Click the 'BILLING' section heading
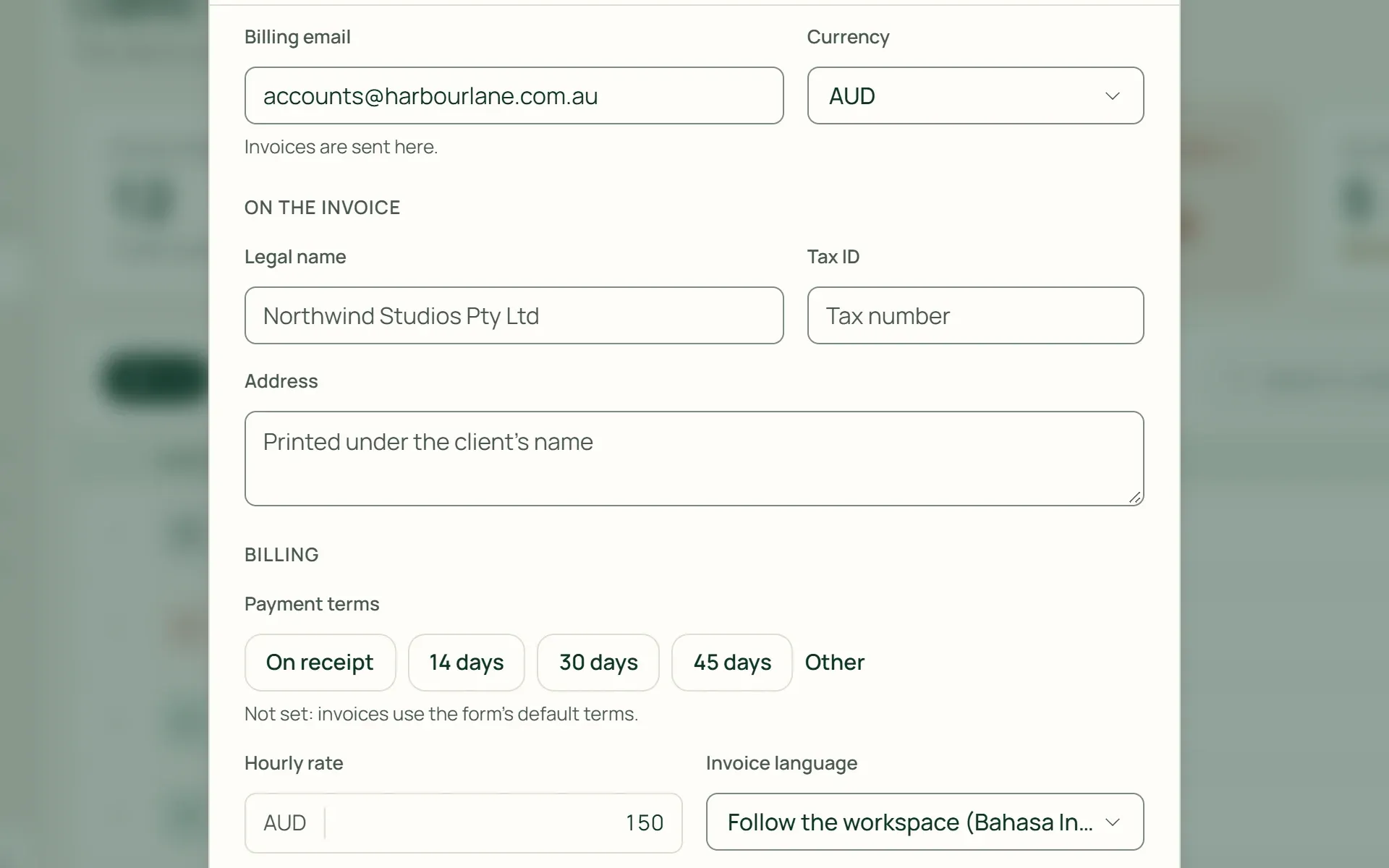 tap(281, 555)
